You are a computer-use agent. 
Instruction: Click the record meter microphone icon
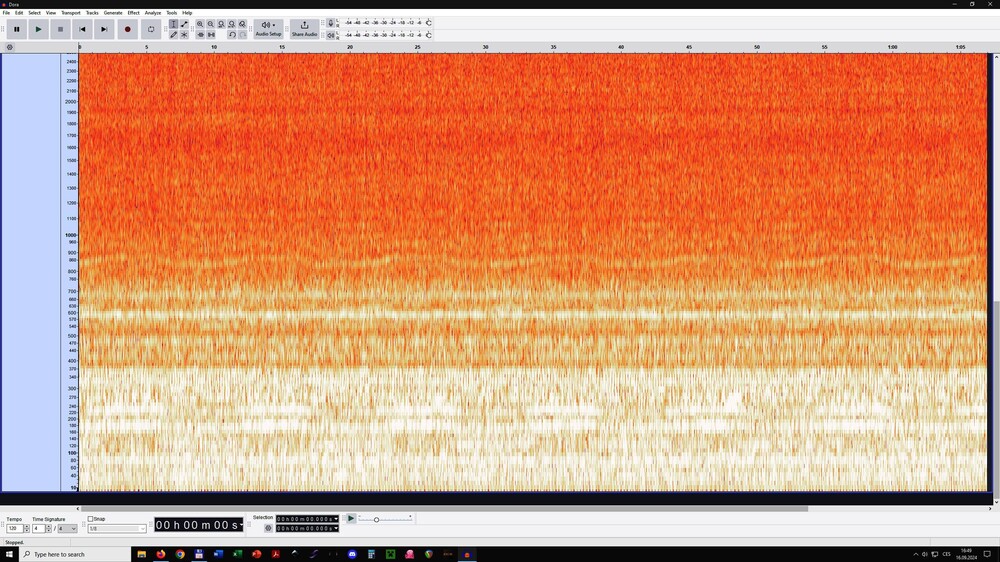tap(331, 23)
